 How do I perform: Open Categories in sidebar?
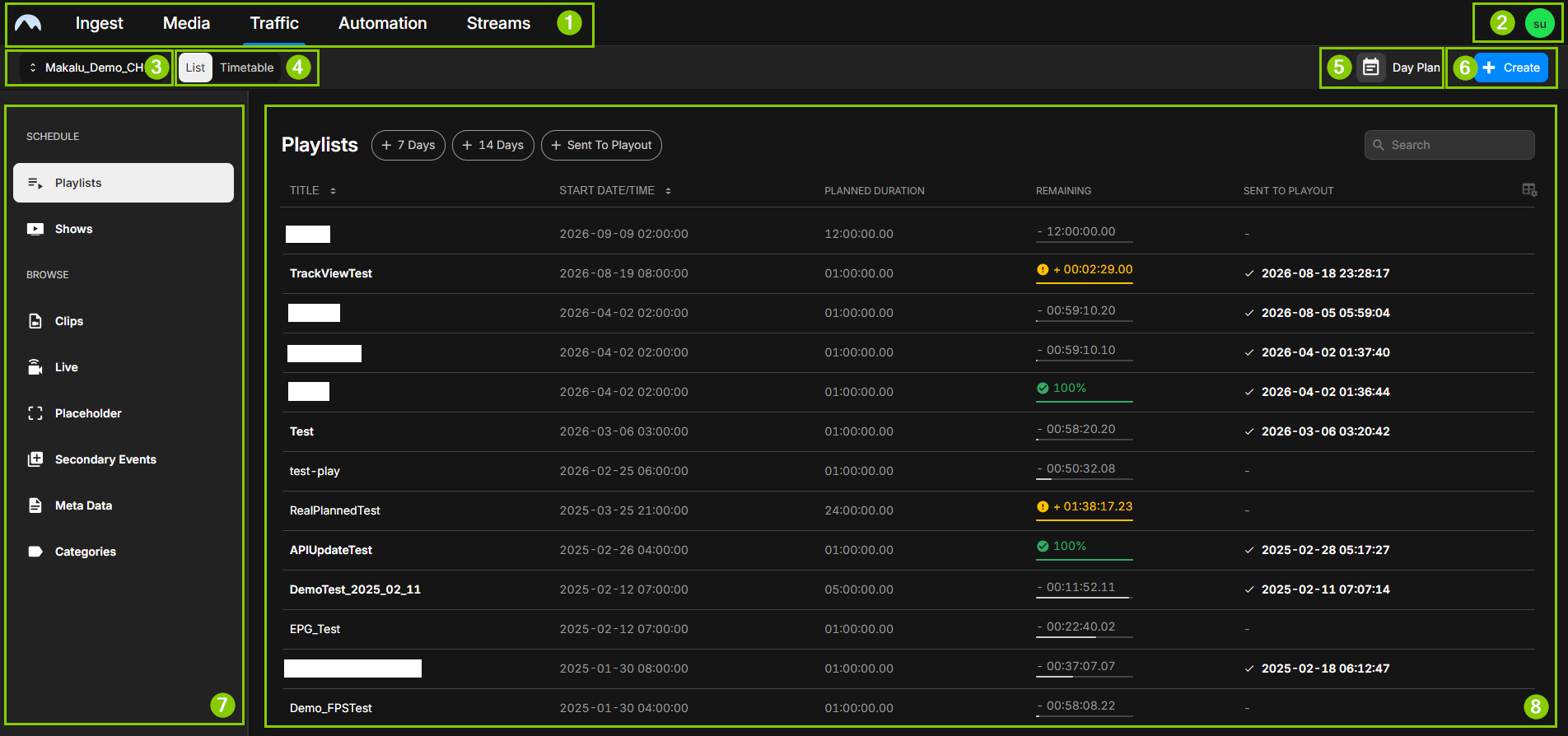(124, 552)
